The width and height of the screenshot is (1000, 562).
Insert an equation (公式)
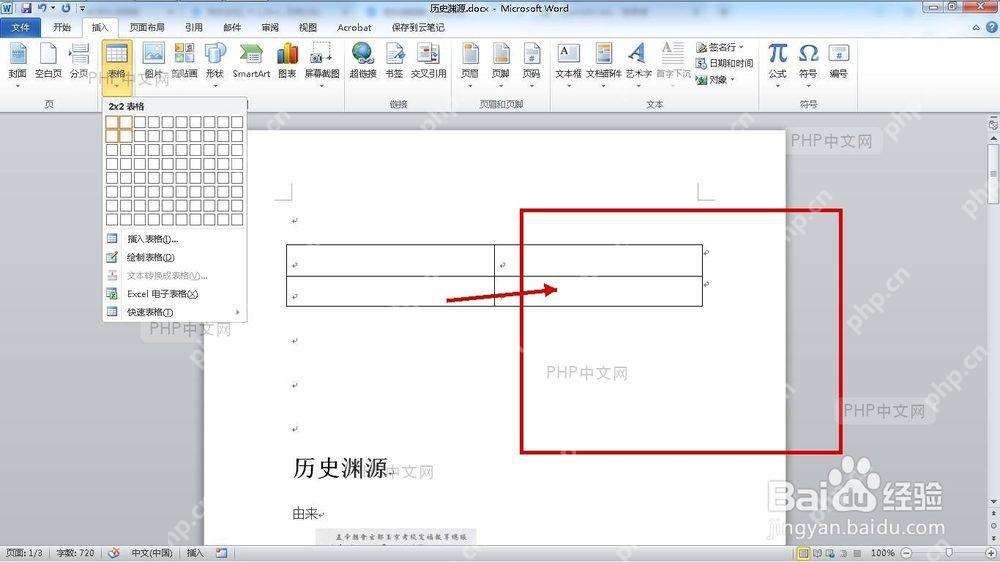click(x=777, y=63)
